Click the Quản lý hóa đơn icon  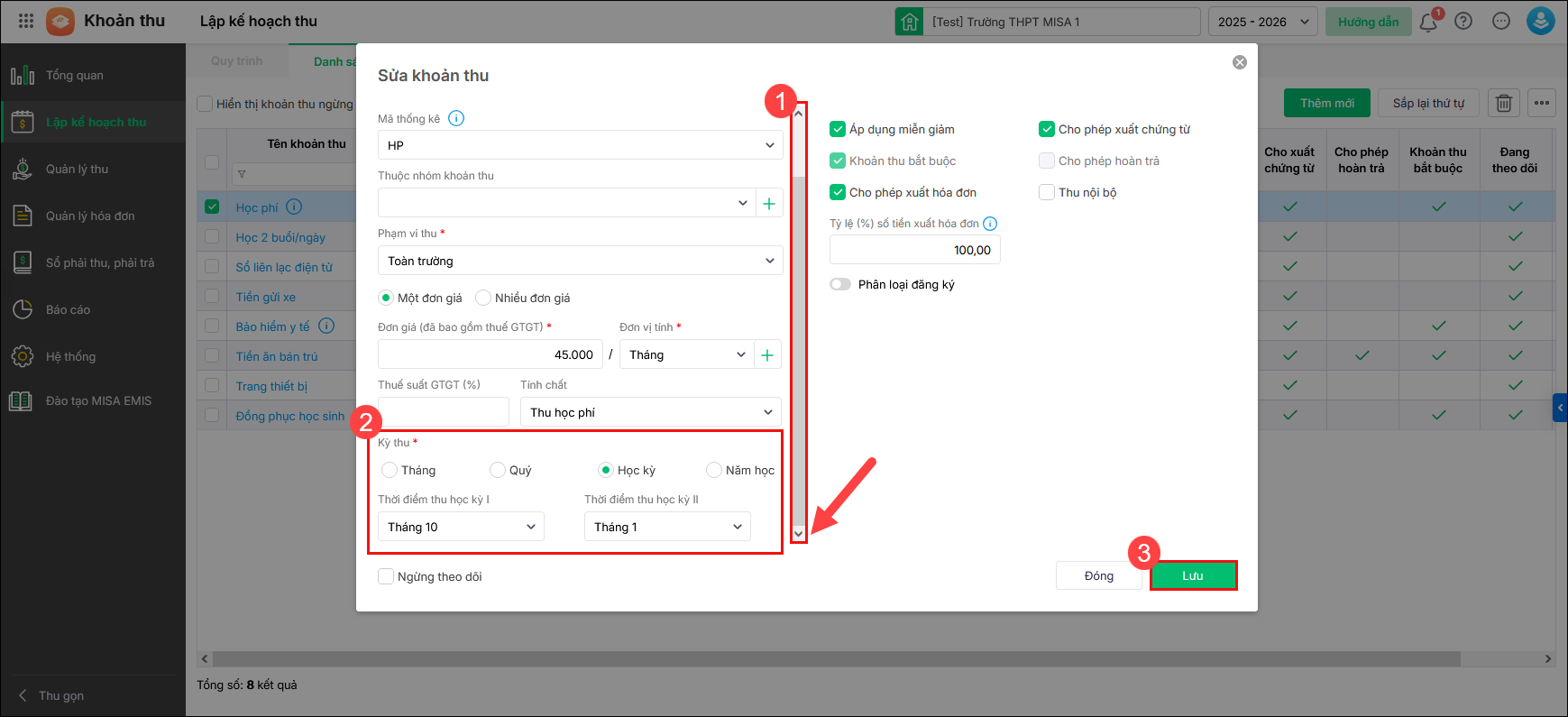point(23,216)
